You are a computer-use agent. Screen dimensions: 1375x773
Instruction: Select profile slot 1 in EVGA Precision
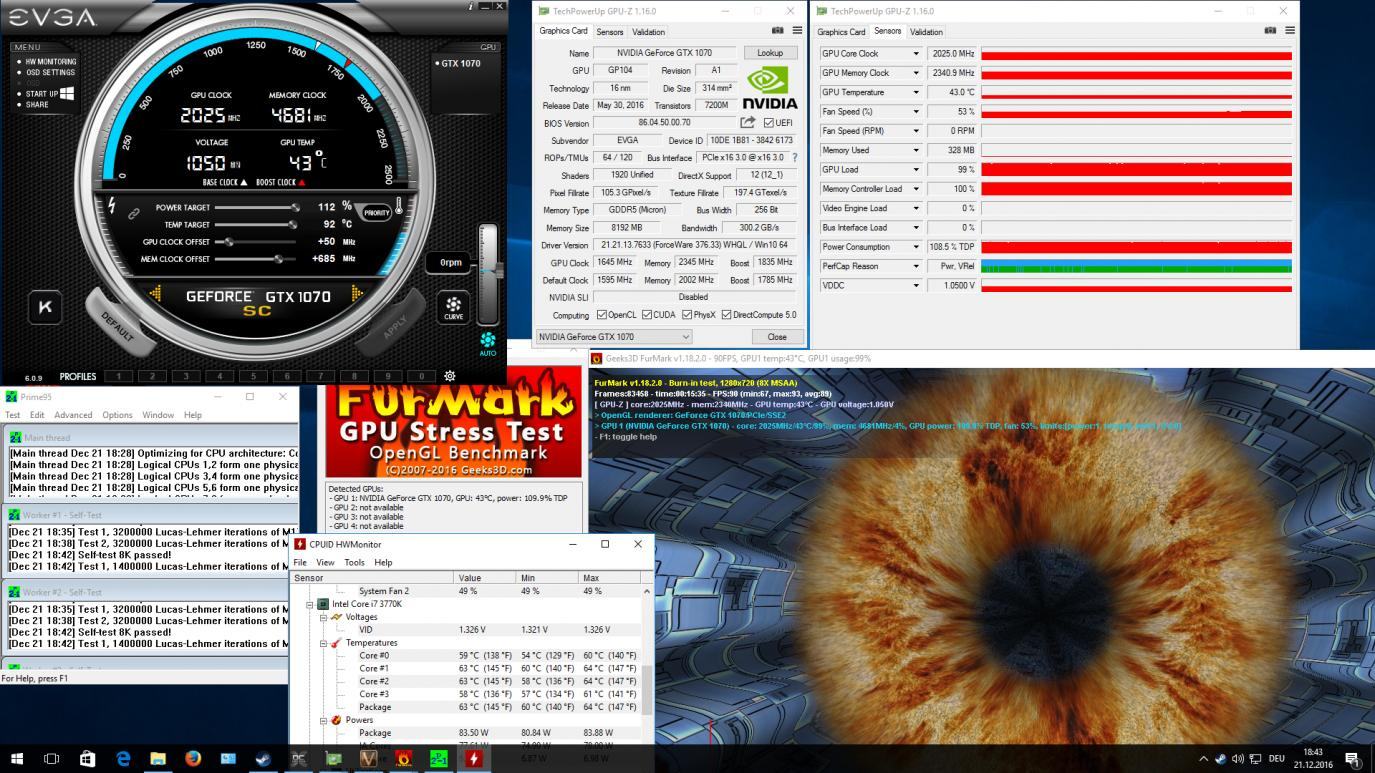[118, 377]
